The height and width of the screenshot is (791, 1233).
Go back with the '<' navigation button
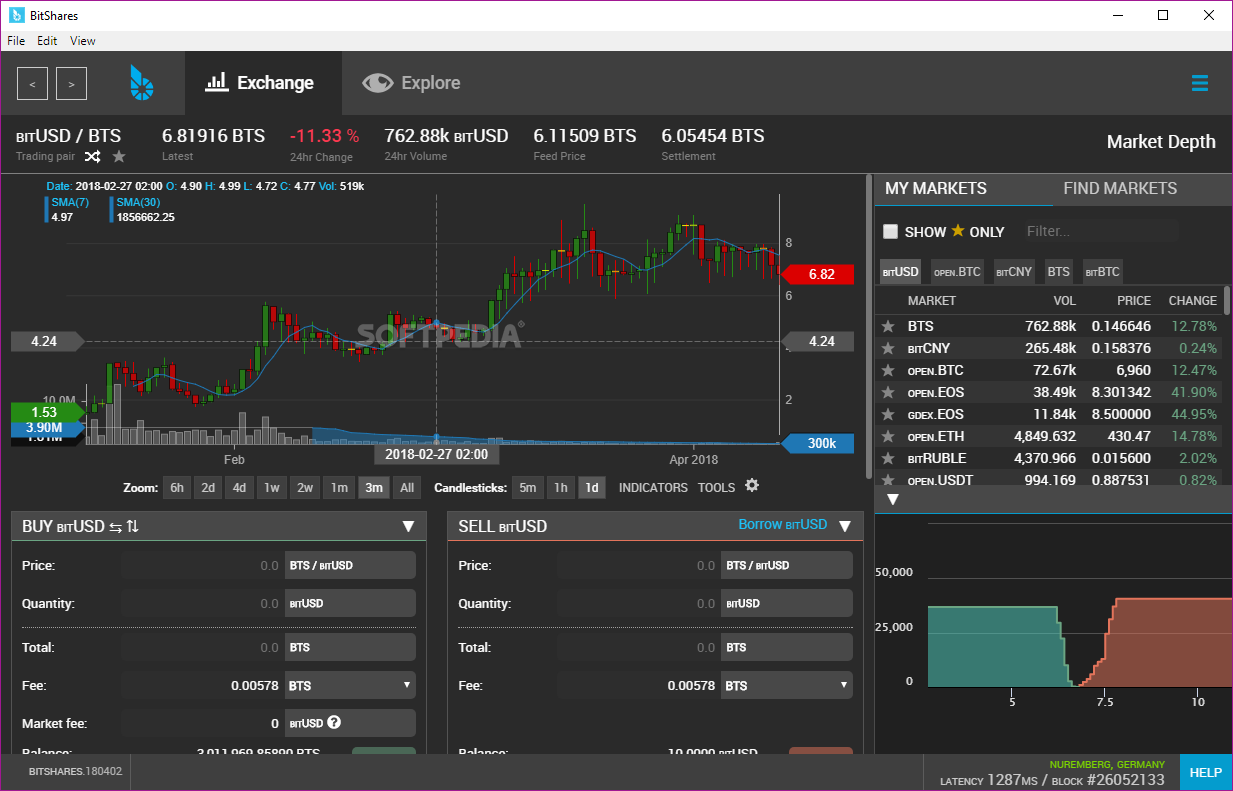[x=32, y=84]
